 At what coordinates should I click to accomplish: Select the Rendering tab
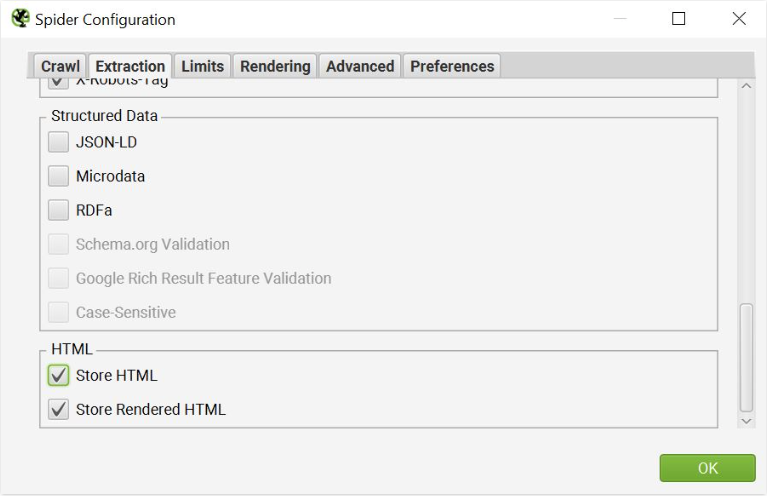275,66
